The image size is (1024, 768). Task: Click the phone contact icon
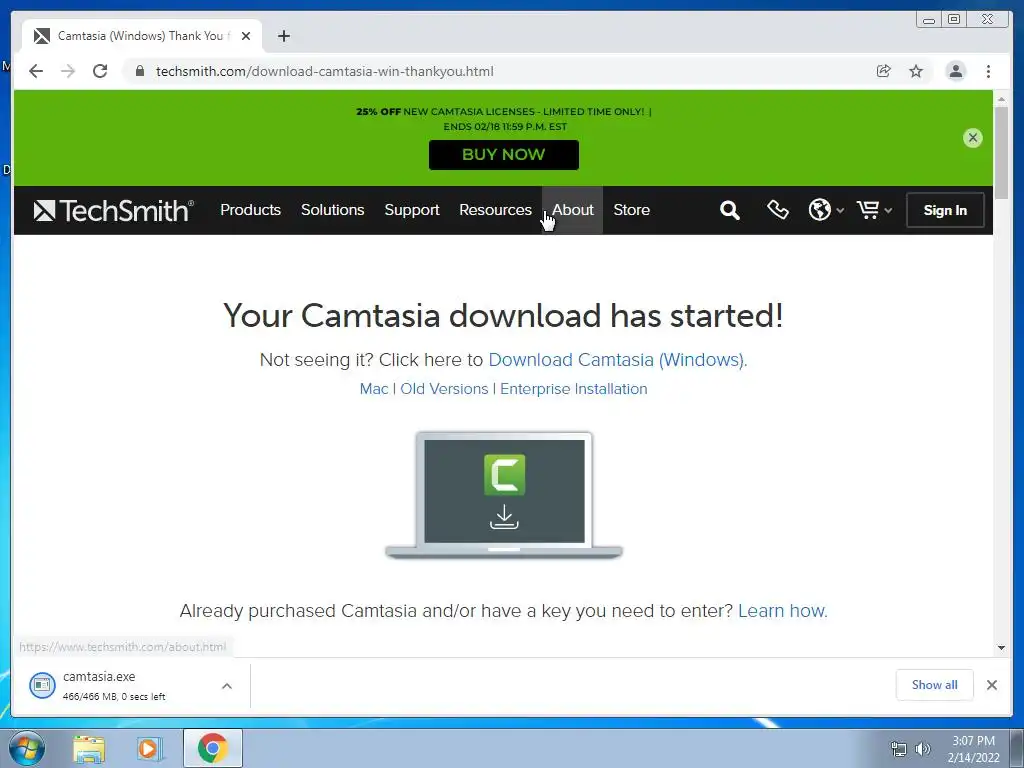777,210
